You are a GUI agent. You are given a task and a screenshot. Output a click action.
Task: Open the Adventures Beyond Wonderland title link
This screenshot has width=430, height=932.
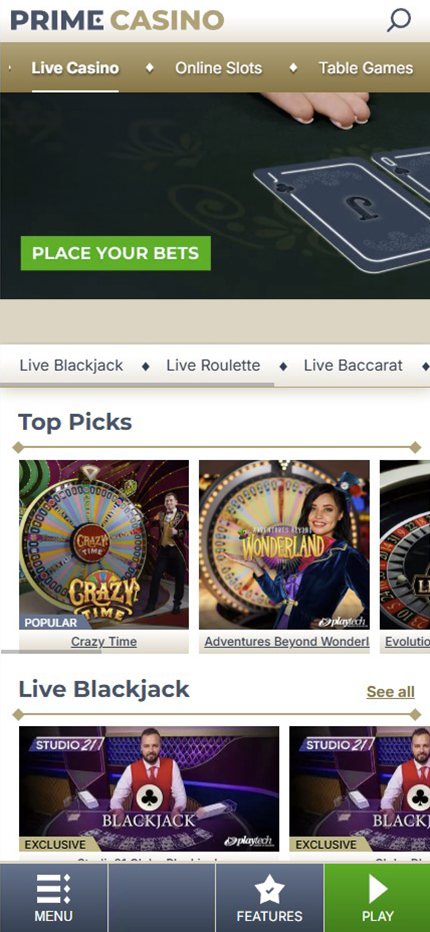284,641
